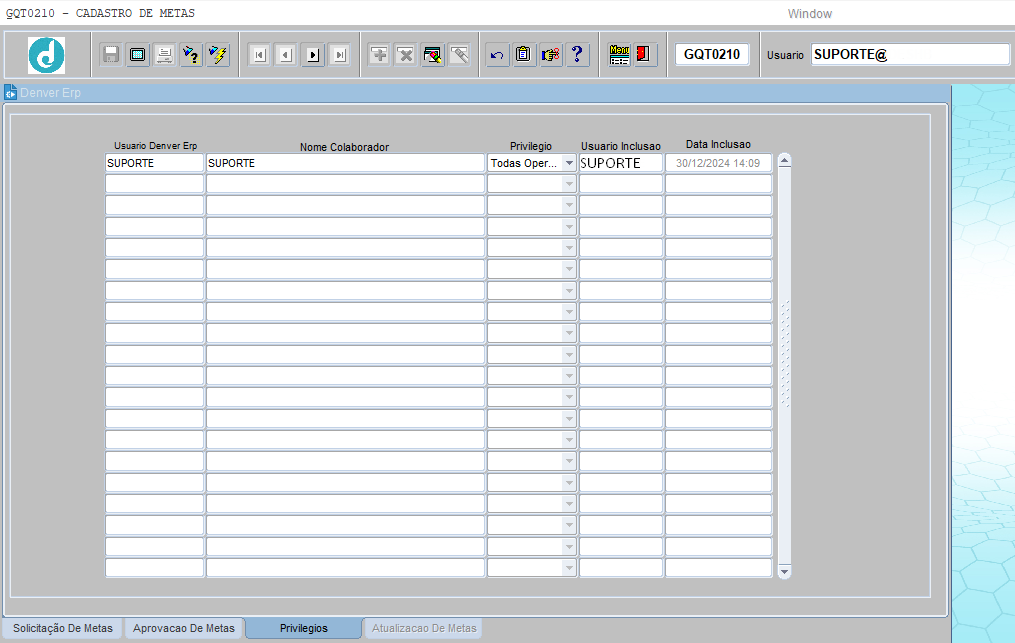Click the Enter Query flashlight icon

[191, 54]
